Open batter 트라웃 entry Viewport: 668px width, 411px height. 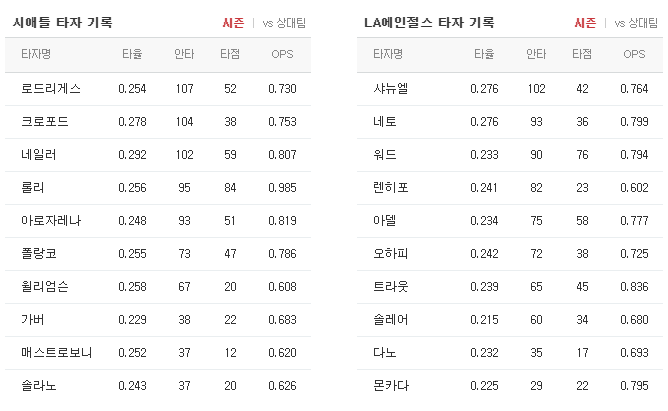(510, 287)
